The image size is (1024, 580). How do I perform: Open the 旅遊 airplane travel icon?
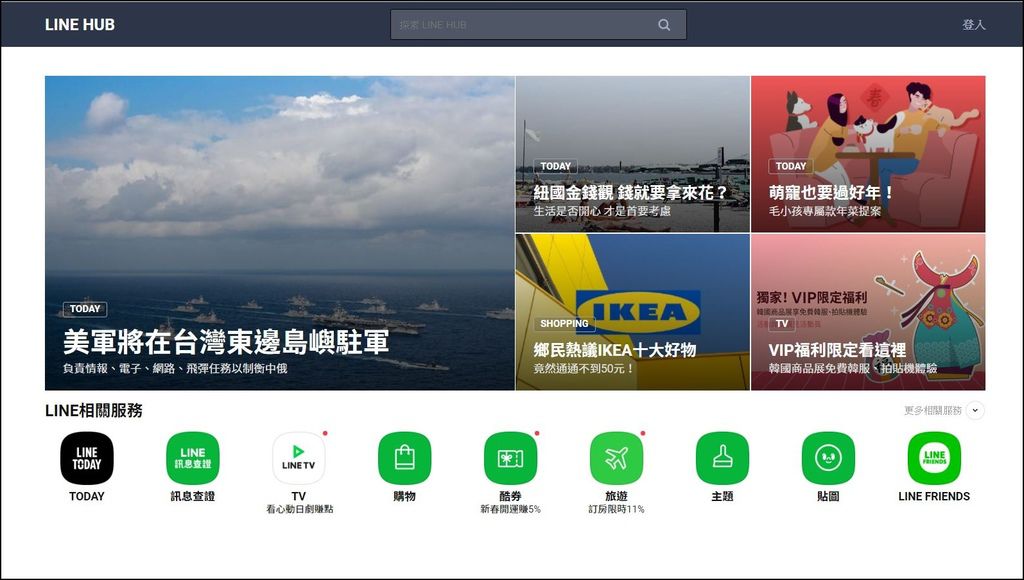[x=616, y=458]
